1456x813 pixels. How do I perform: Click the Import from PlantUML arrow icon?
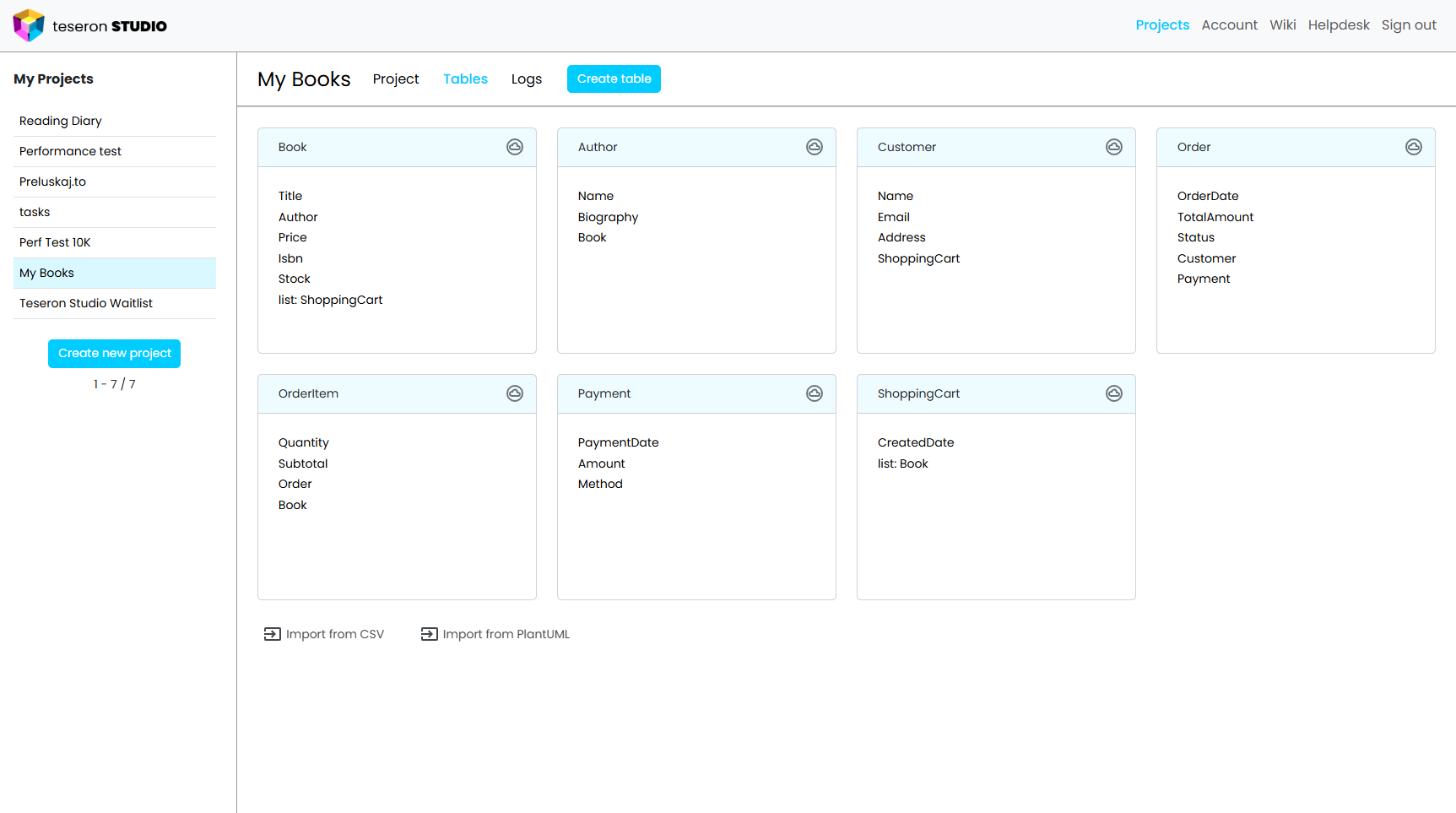(429, 634)
